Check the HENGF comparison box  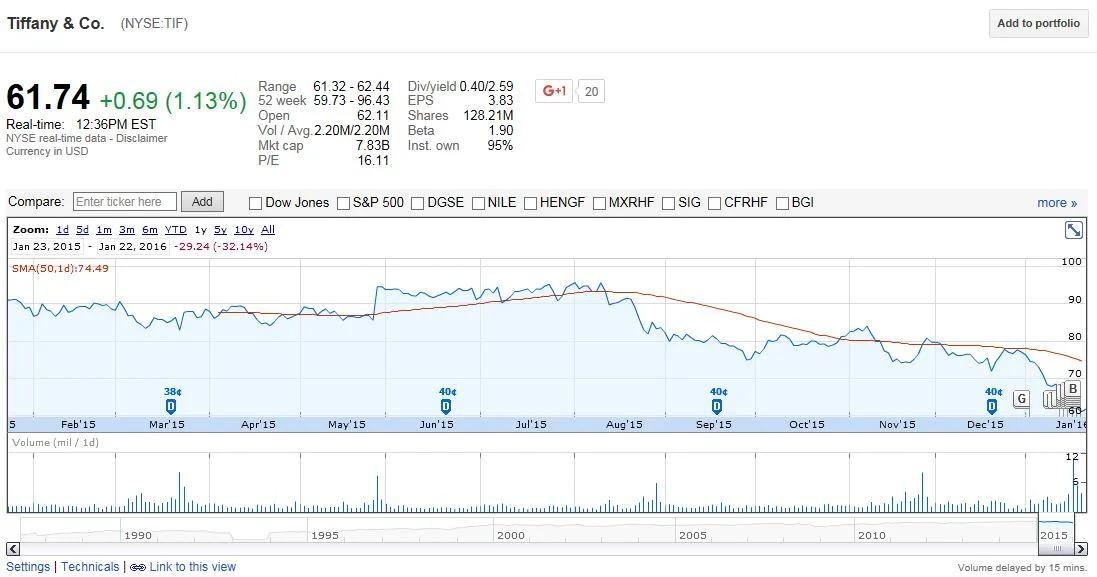530,203
